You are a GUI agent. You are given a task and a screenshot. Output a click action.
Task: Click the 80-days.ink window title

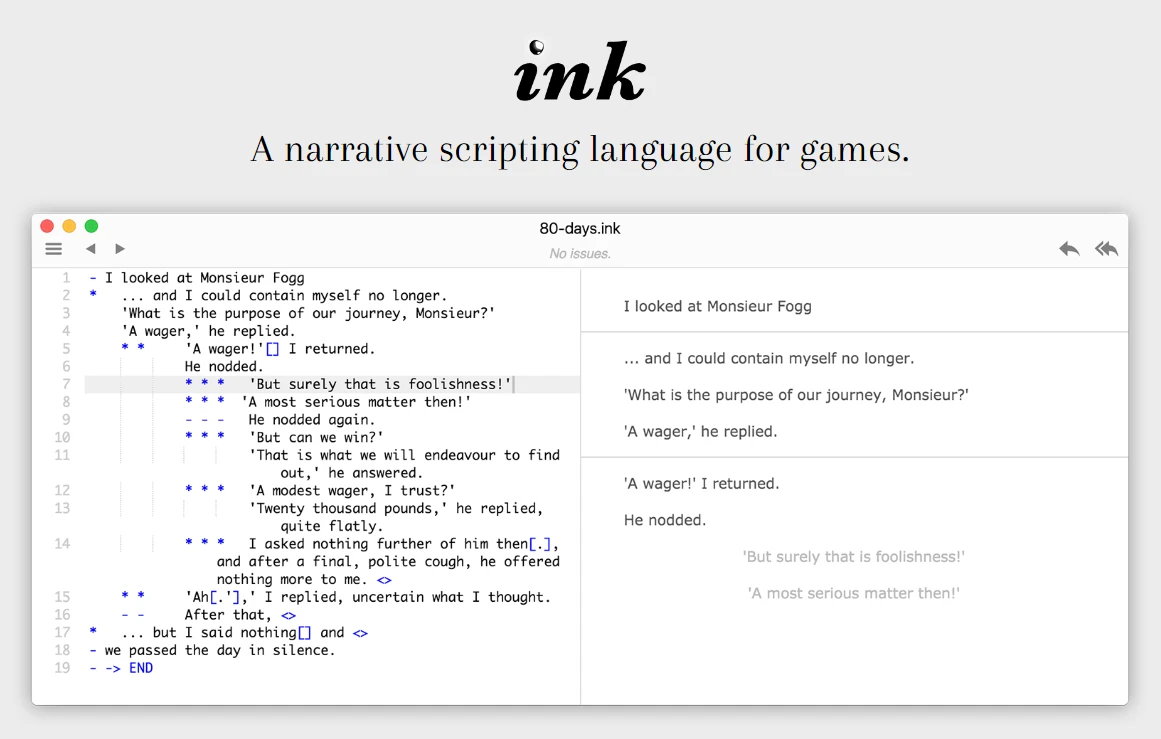point(580,228)
